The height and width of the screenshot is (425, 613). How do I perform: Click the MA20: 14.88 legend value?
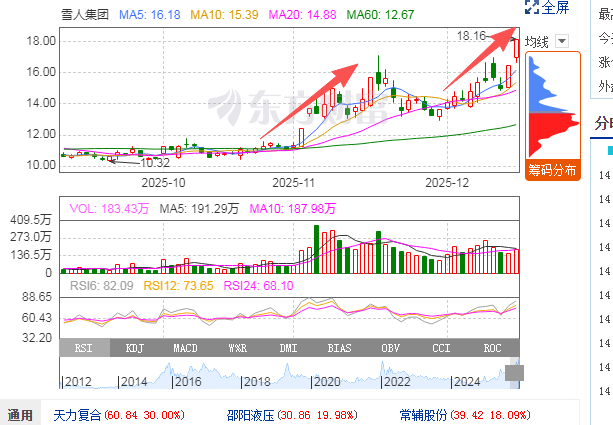click(302, 15)
